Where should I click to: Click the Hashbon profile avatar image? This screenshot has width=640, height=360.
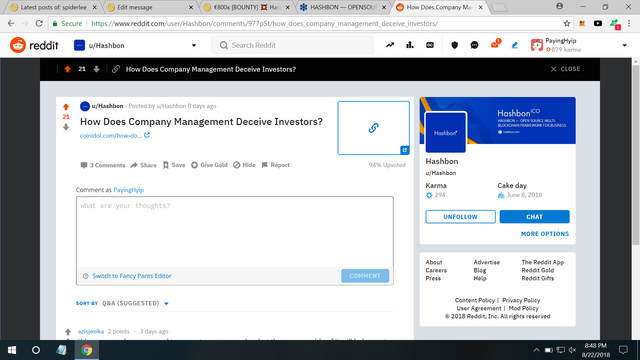click(x=445, y=132)
